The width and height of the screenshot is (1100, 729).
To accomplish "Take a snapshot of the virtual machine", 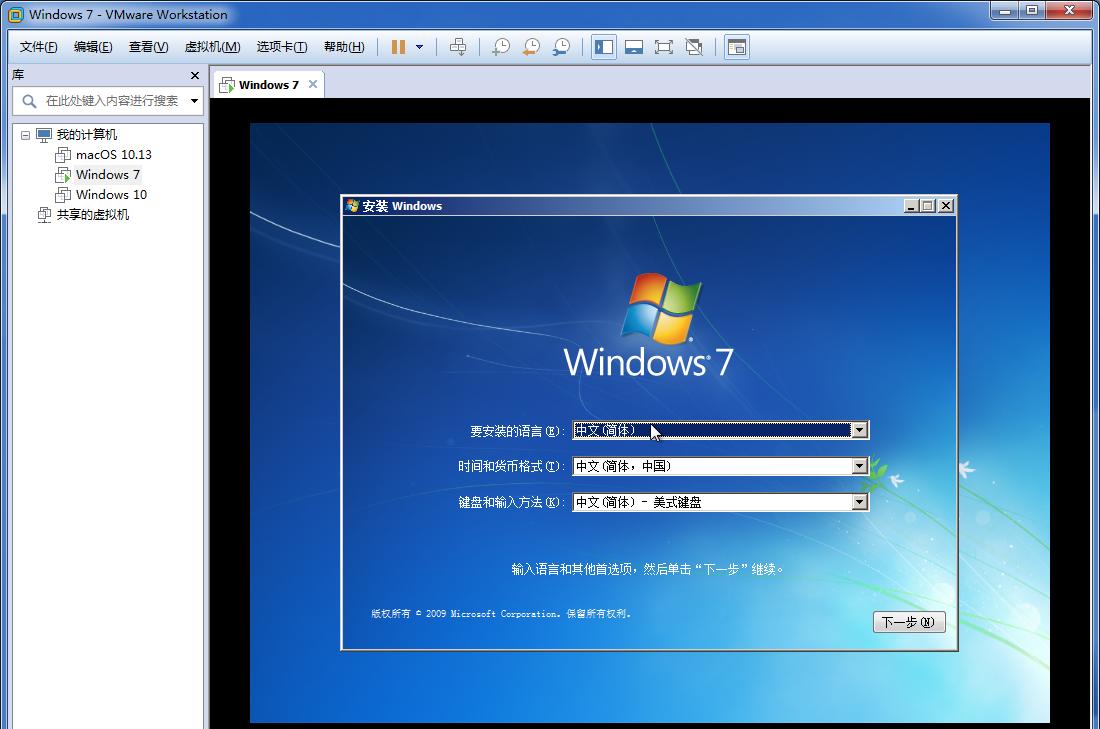I will click(x=501, y=47).
